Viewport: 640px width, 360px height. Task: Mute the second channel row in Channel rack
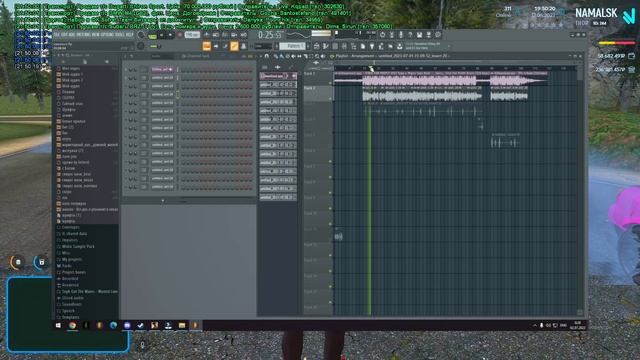(x=126, y=78)
